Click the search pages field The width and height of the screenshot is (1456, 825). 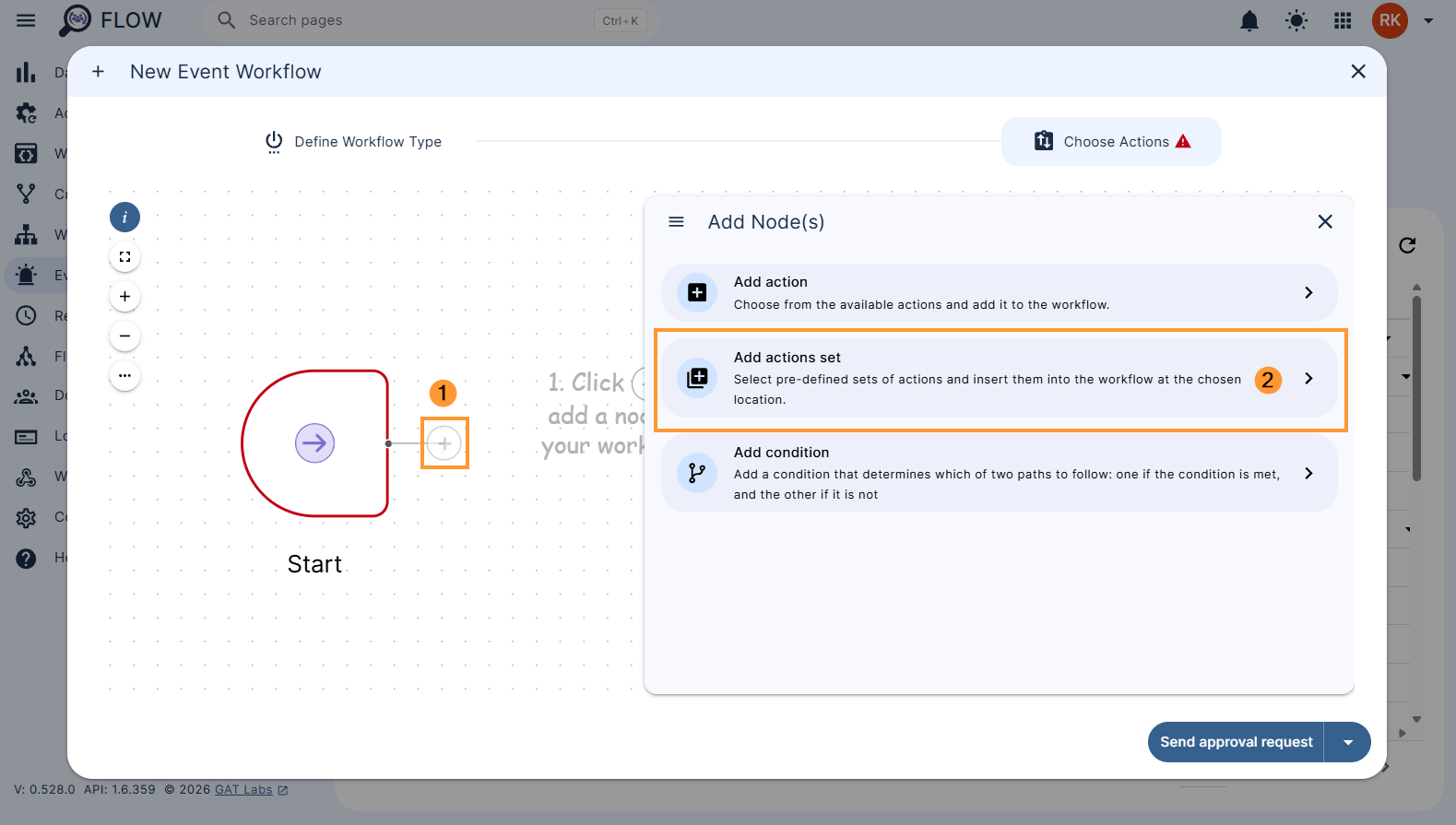[430, 20]
